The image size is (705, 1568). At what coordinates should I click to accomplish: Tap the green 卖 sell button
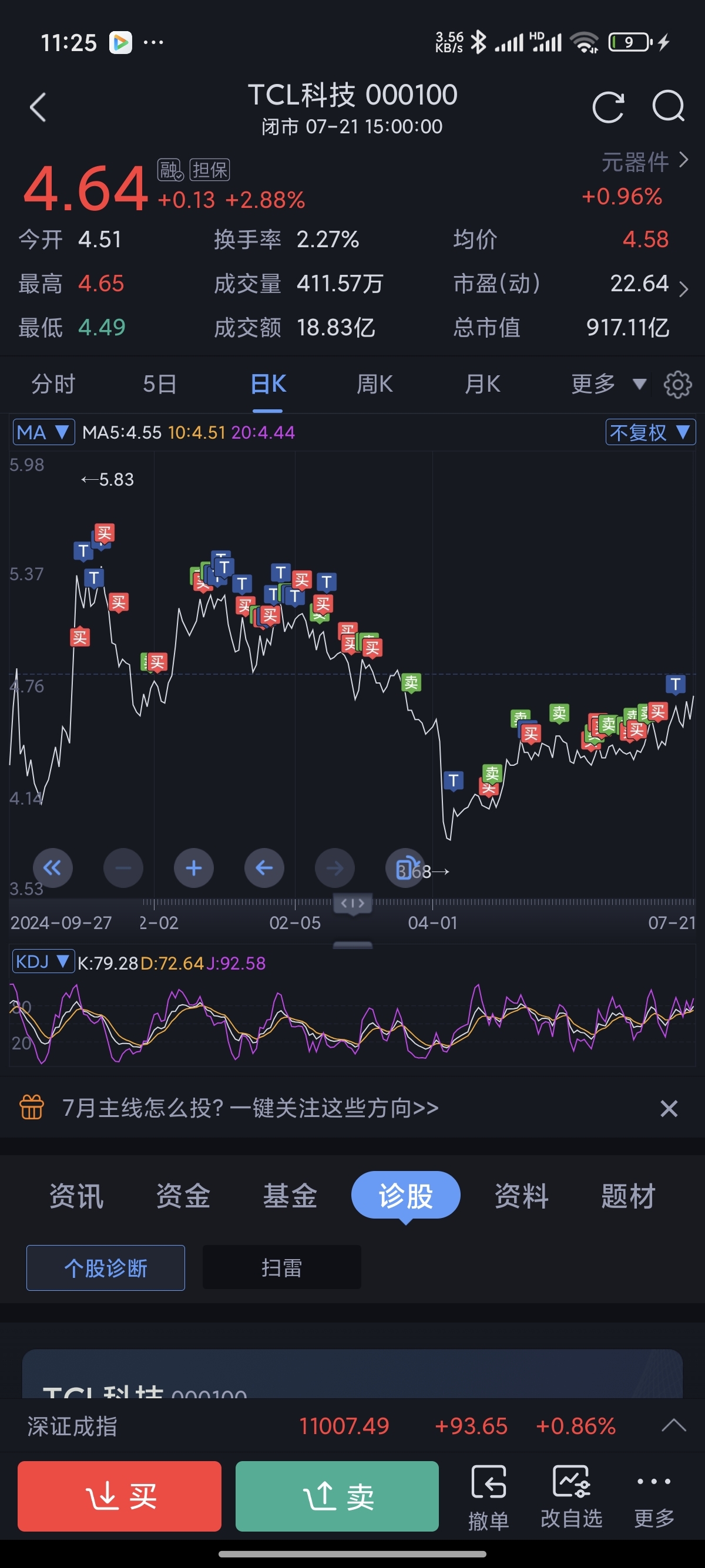pos(337,1496)
